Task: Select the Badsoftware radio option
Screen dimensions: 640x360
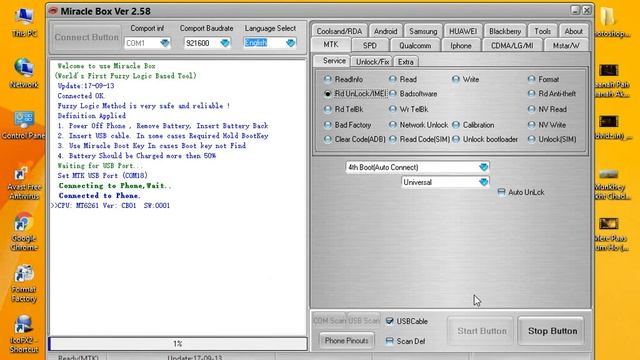Action: click(393, 94)
